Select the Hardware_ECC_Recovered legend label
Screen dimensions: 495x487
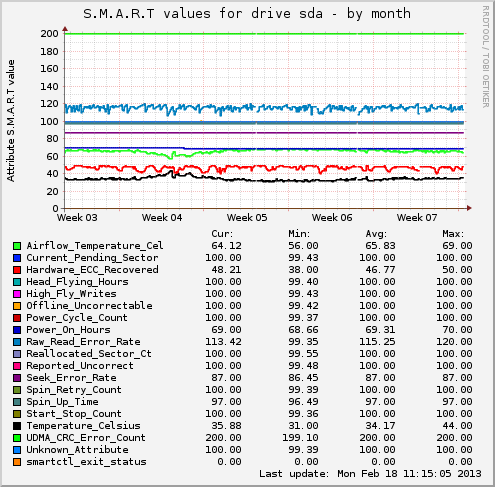coord(92,270)
